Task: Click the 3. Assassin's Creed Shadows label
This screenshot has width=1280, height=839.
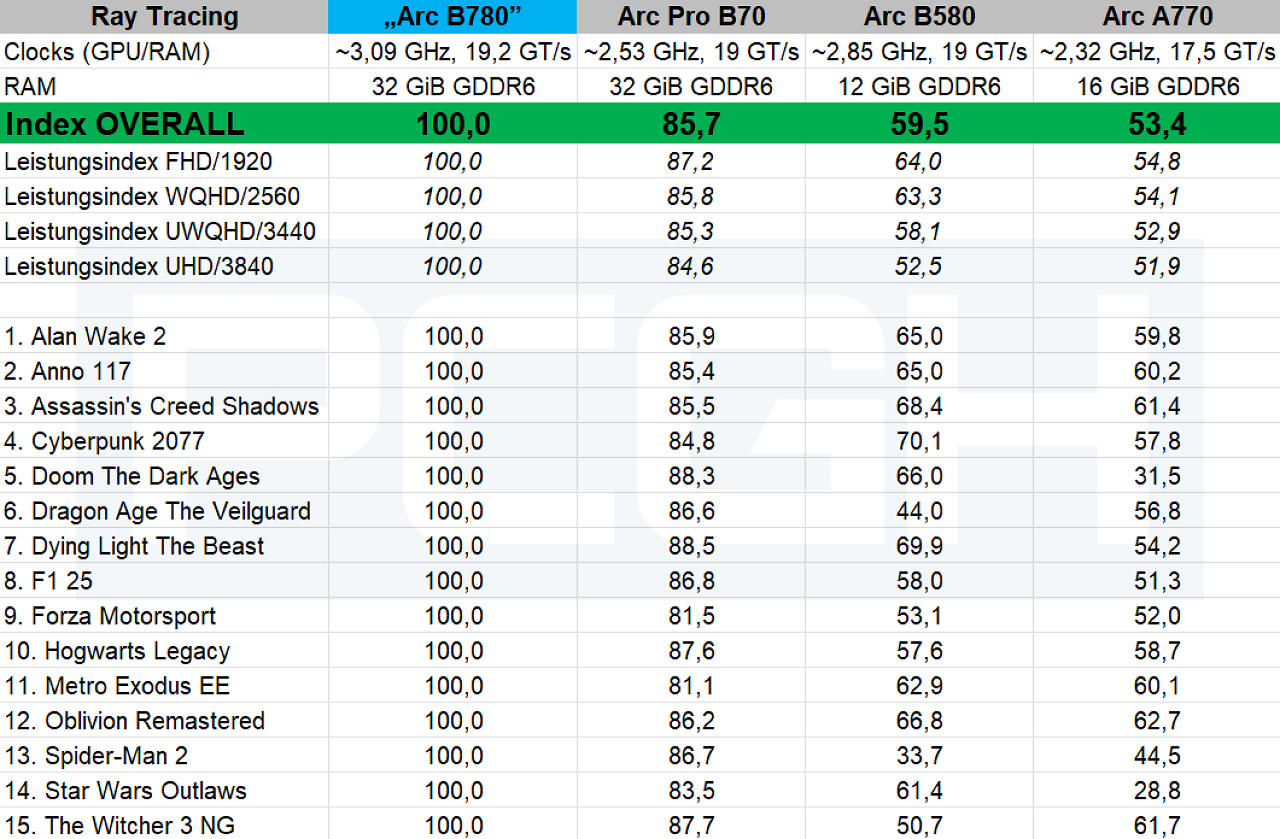Action: point(162,406)
